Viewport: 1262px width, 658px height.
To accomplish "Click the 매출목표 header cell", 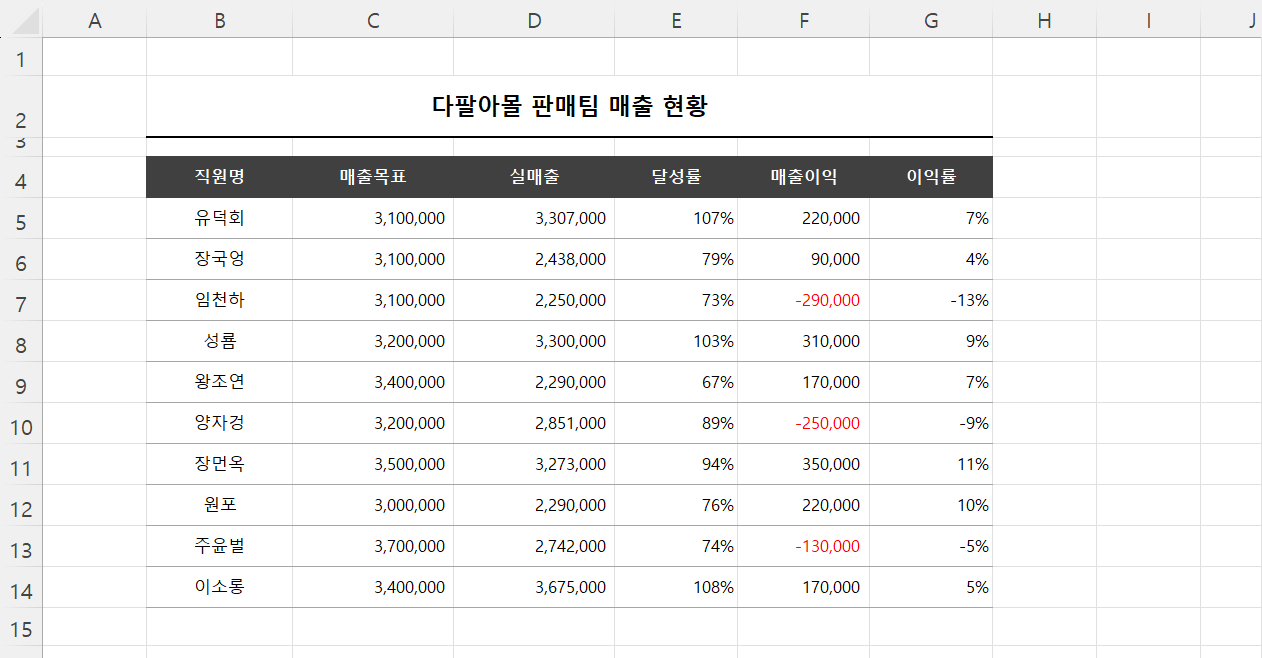I will click(x=373, y=177).
